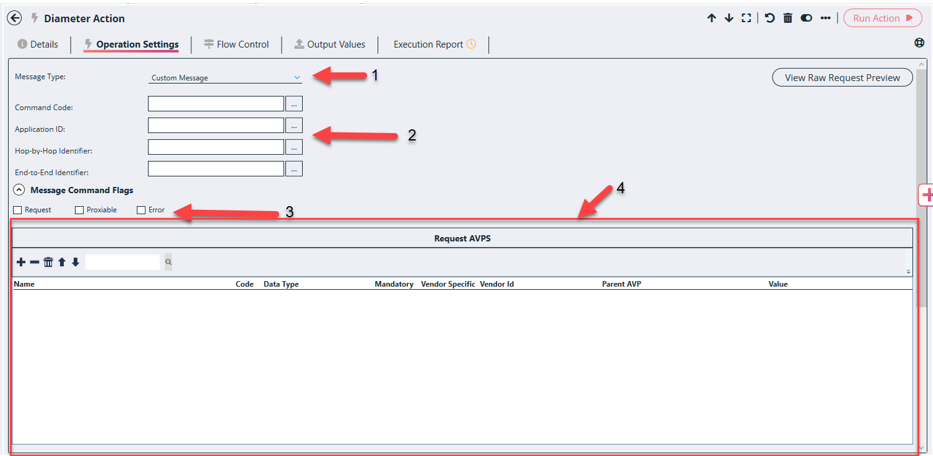
Task: Open the Command Code ellipsis picker
Action: pyautogui.click(x=293, y=104)
